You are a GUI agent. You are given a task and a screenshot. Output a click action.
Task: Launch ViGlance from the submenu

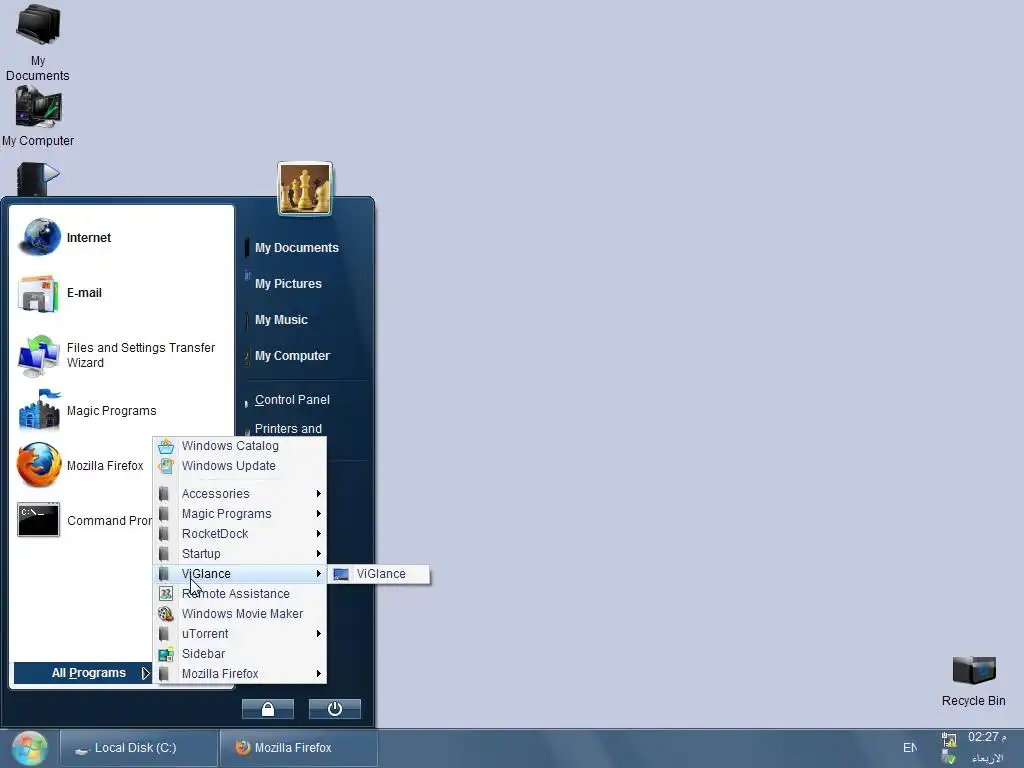379,574
